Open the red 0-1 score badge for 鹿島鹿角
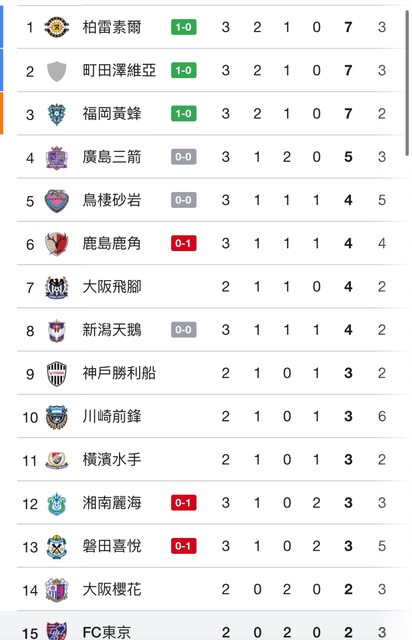This screenshot has height=640, width=412. [x=183, y=243]
